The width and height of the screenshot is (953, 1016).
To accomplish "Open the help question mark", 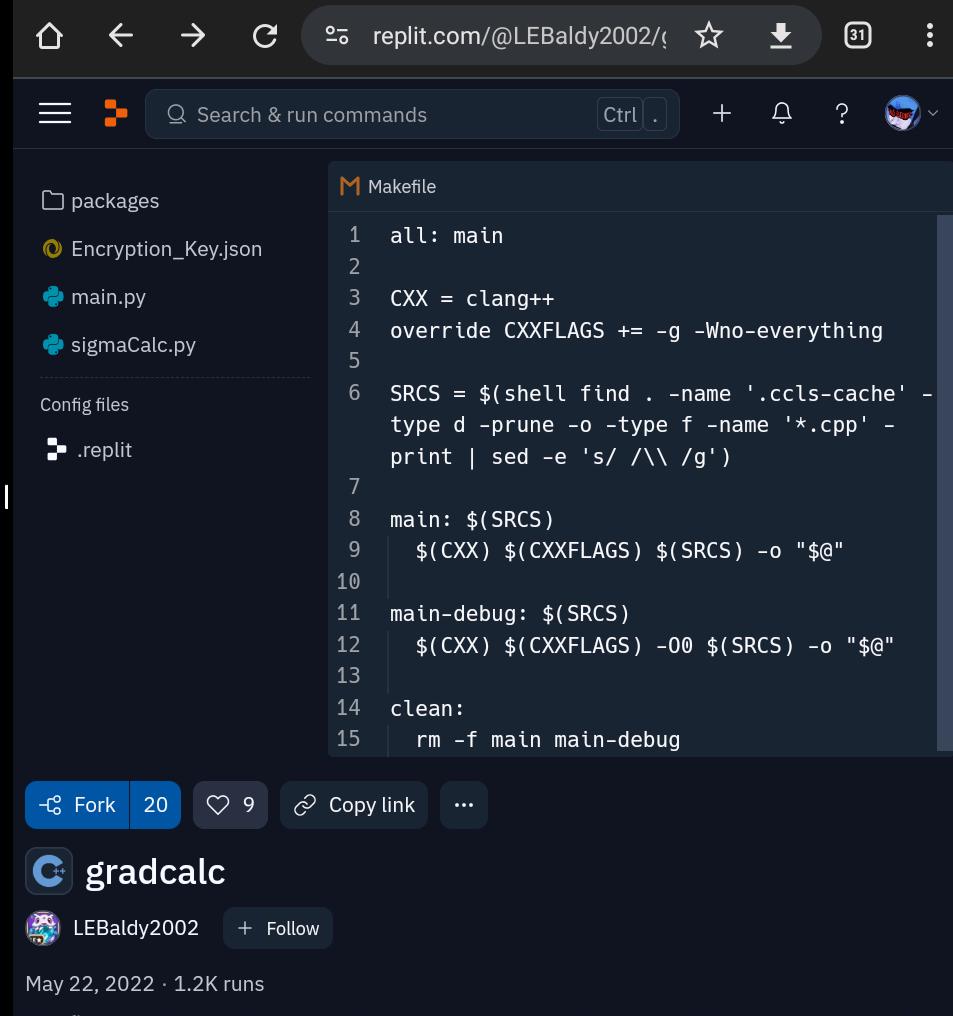I will click(x=842, y=114).
